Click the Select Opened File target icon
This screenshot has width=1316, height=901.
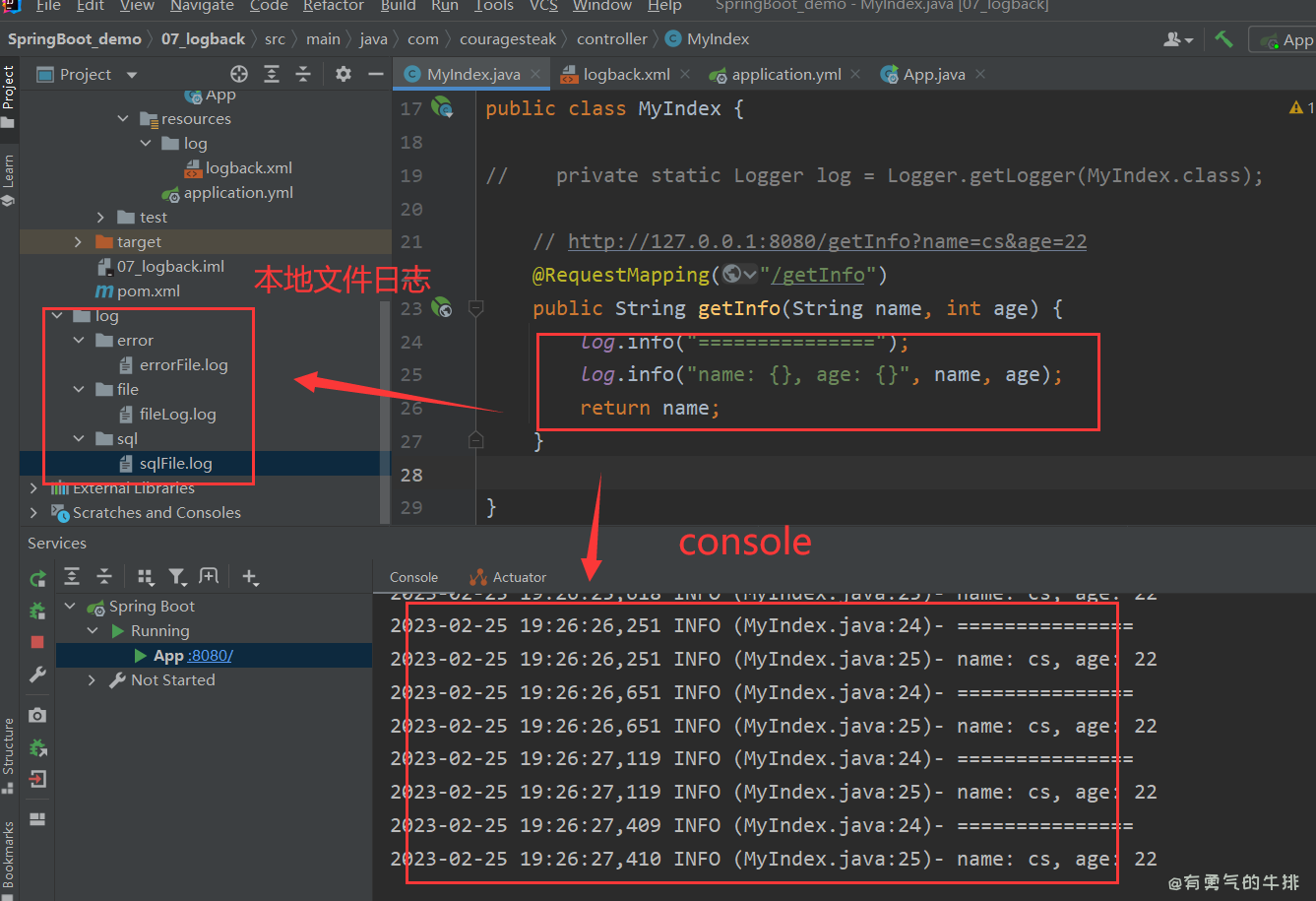pyautogui.click(x=239, y=74)
